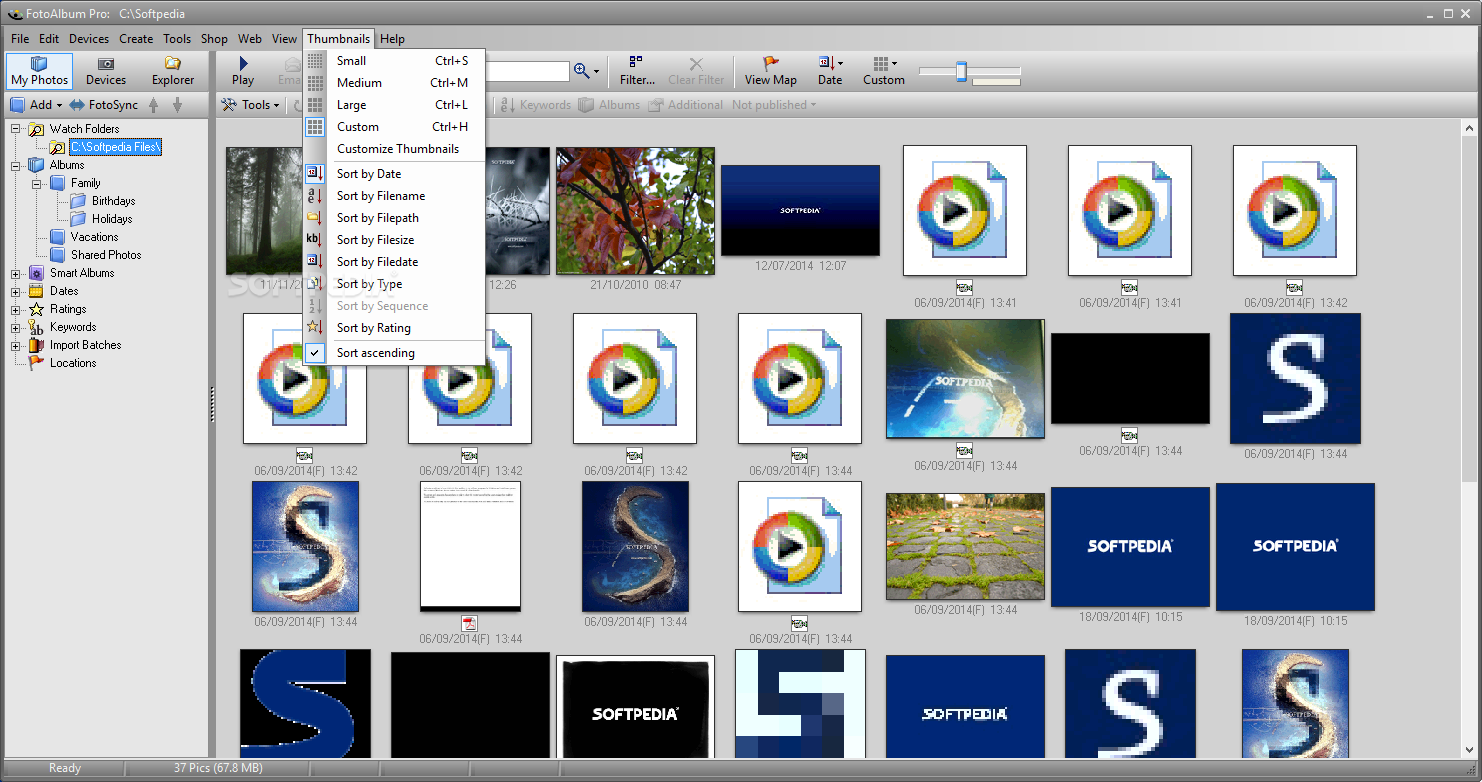Image resolution: width=1482 pixels, height=782 pixels.
Task: Select the Vacations album
Action: click(x=94, y=237)
